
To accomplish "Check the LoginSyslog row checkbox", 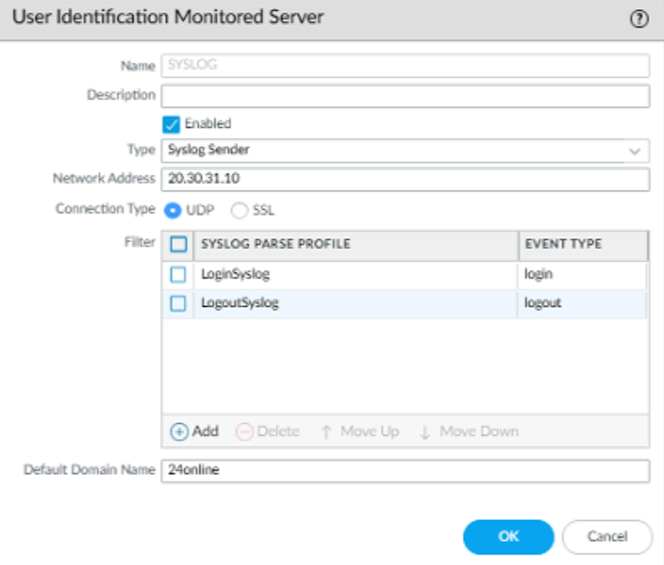I will [x=178, y=274].
